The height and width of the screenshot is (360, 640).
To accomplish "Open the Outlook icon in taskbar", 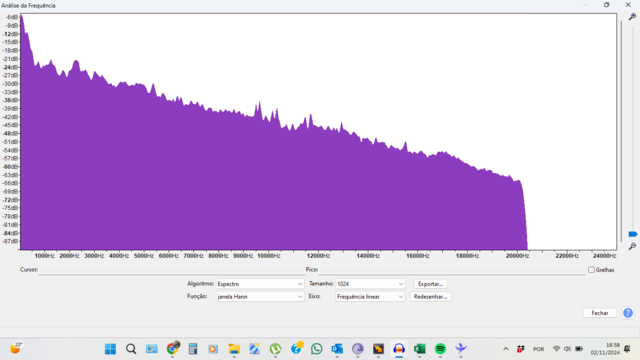I will tap(337, 349).
